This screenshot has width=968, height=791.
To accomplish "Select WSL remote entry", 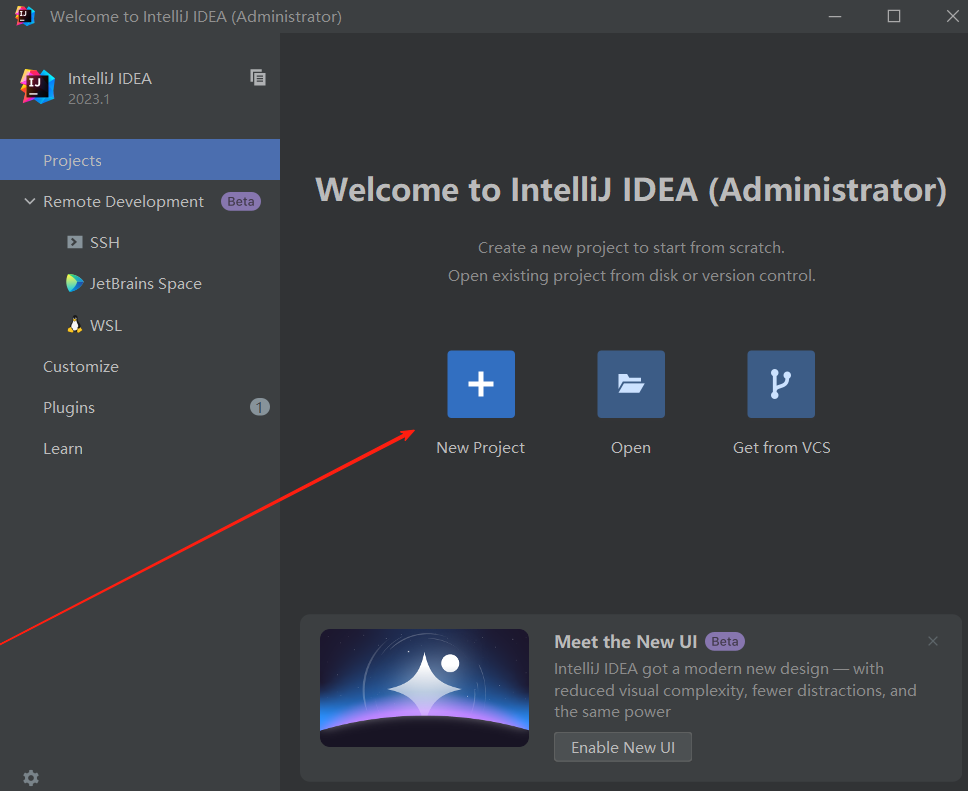I will 106,325.
